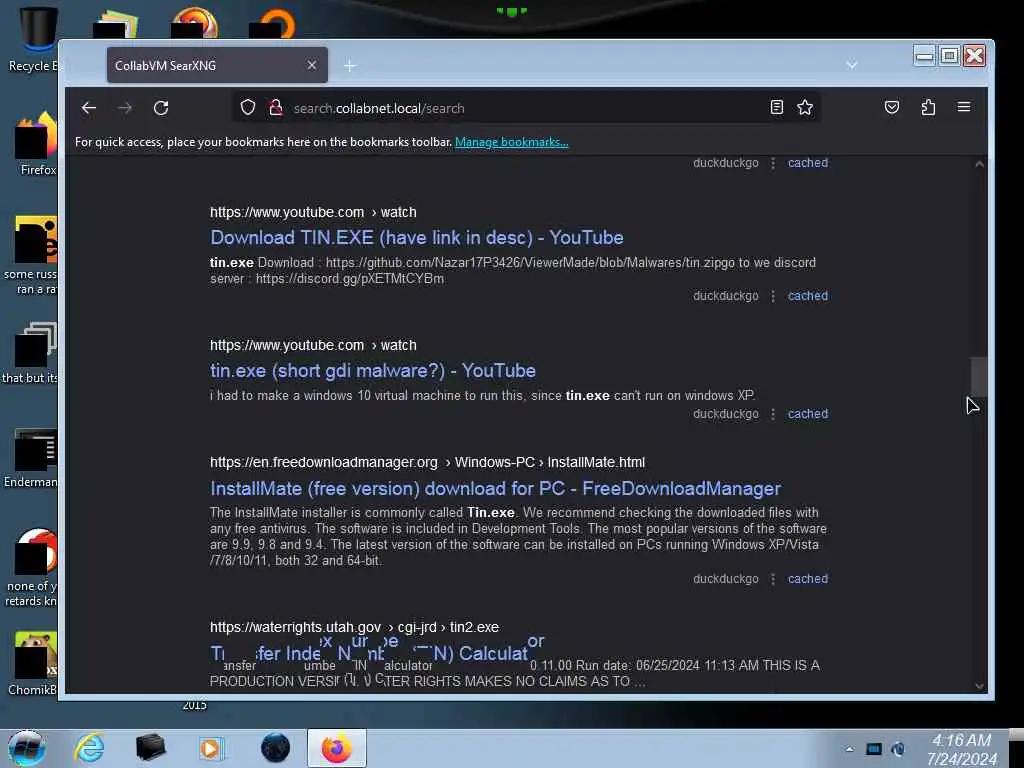Open three-dot menu beside top cached link
1024x768 pixels.
click(773, 163)
